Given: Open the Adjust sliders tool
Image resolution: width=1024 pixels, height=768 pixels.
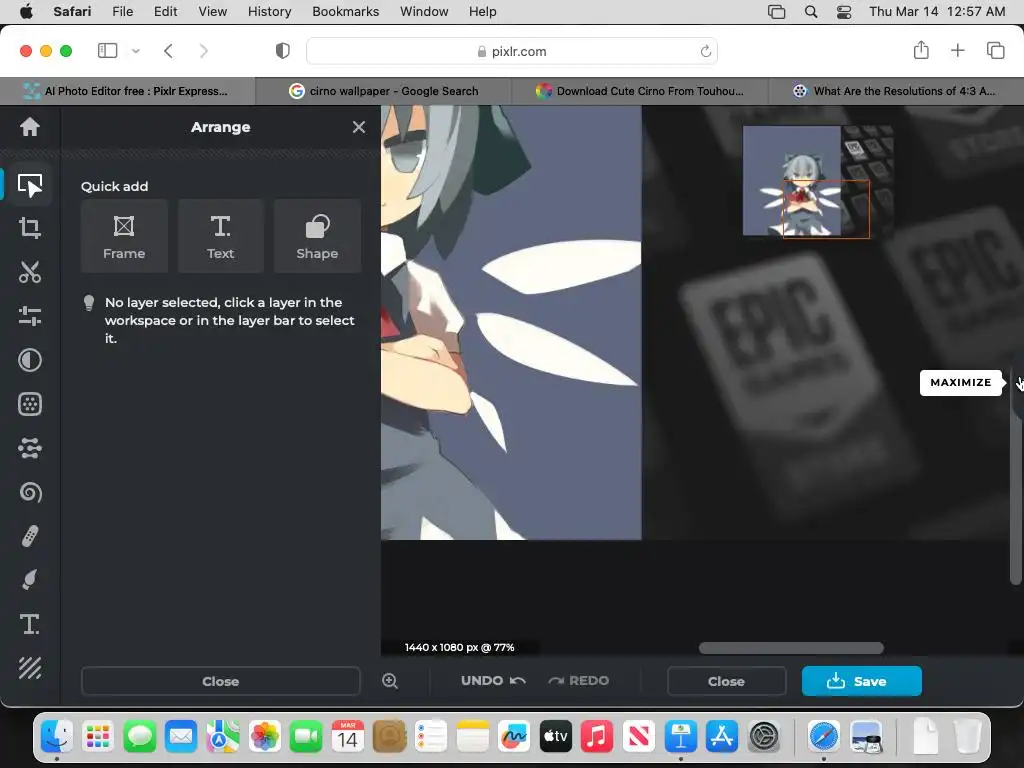Looking at the screenshot, I should pyautogui.click(x=29, y=316).
